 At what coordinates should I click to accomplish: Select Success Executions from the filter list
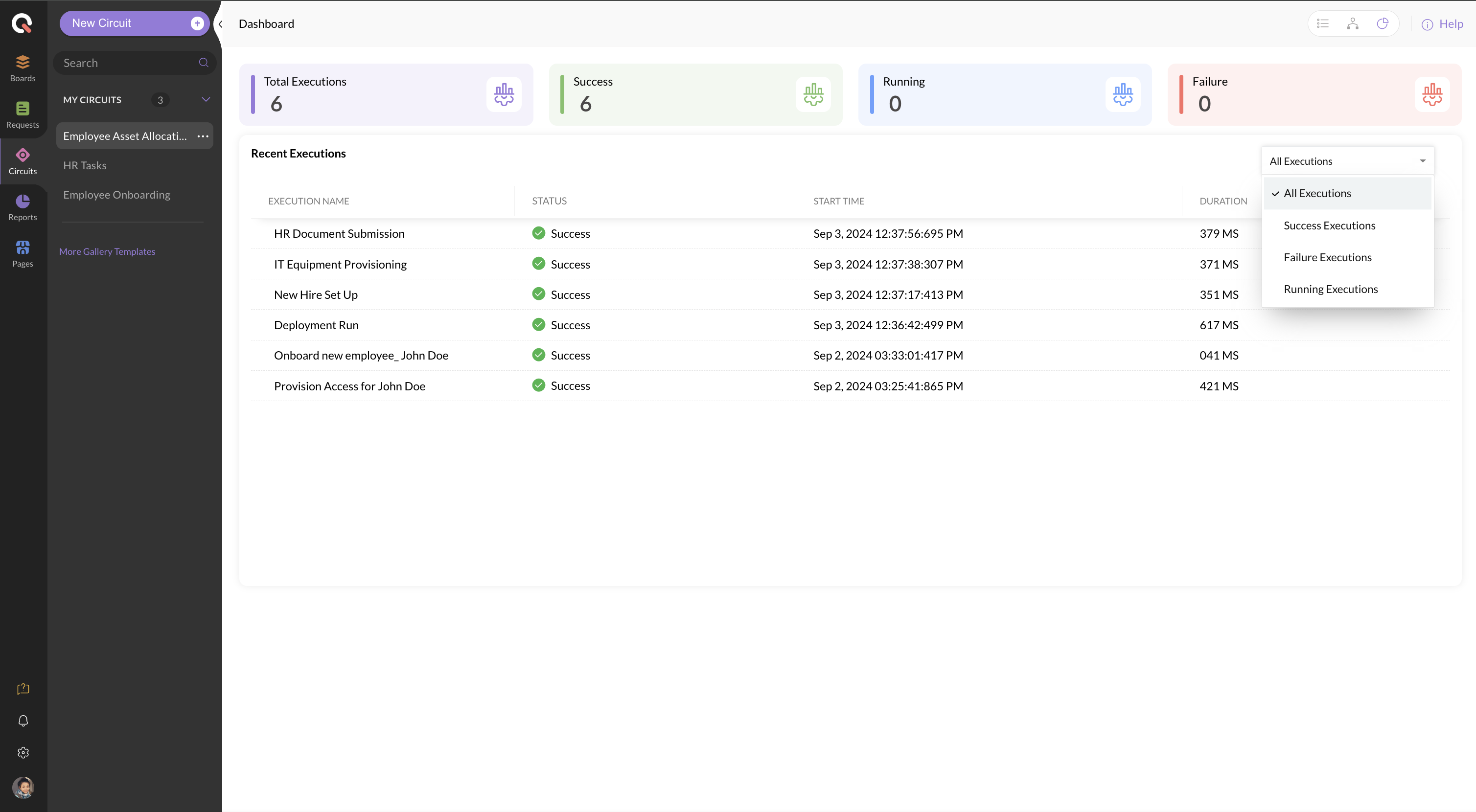point(1329,226)
